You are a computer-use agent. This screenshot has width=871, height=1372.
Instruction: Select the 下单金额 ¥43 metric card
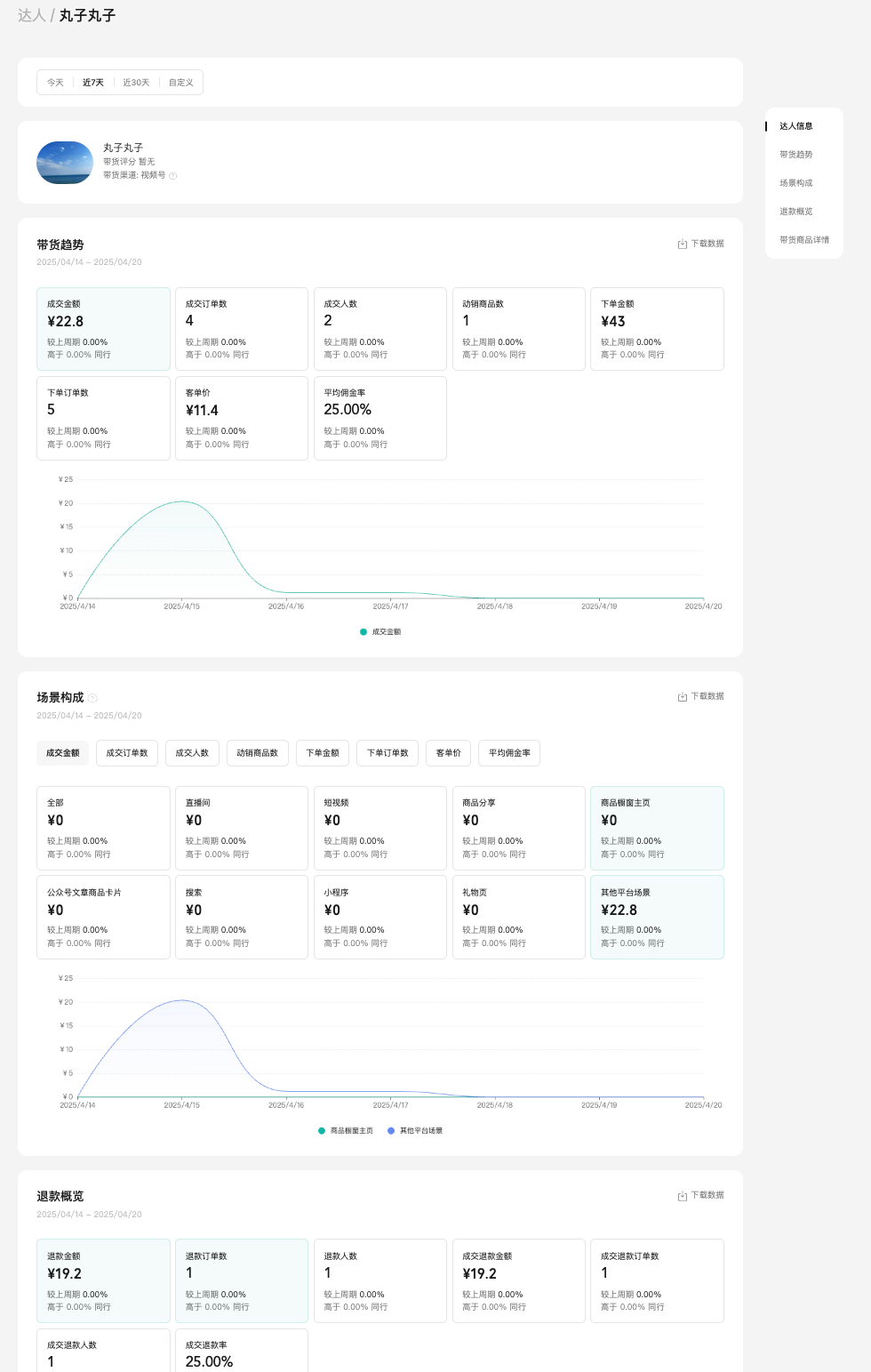pyautogui.click(x=657, y=328)
